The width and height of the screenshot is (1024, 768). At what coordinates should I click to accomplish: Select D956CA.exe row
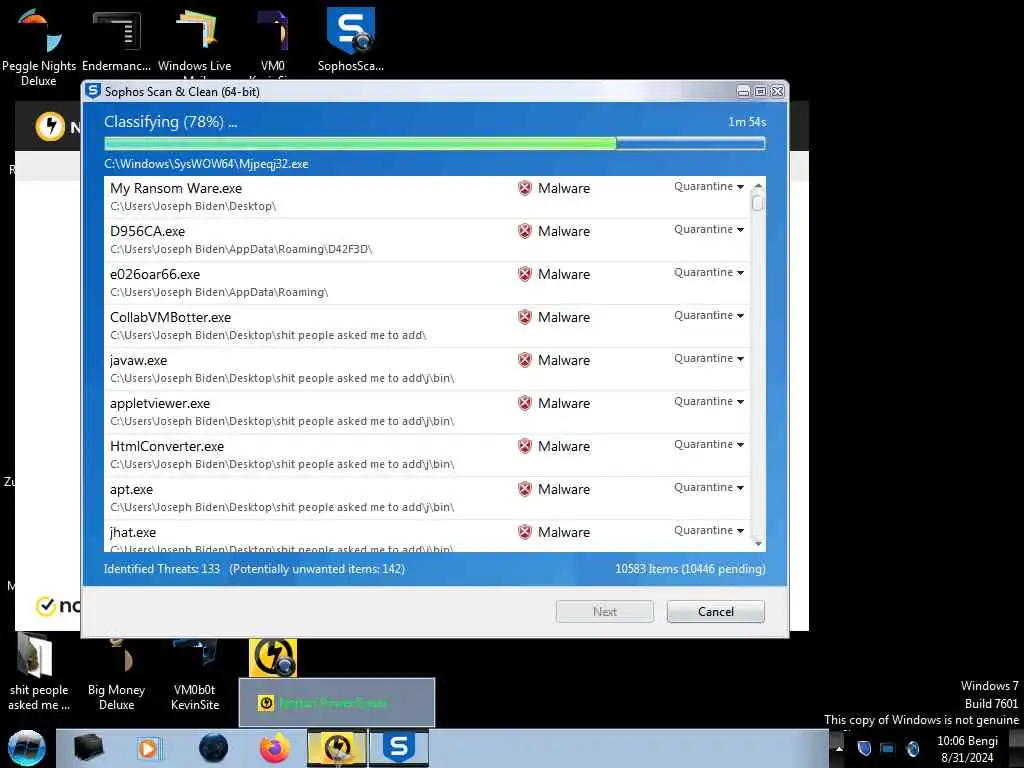coord(426,240)
